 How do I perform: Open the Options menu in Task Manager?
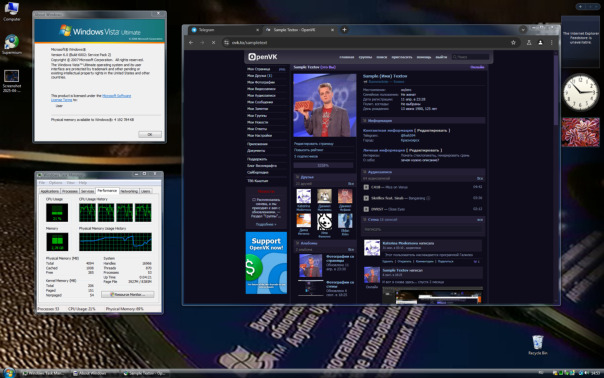(x=55, y=183)
